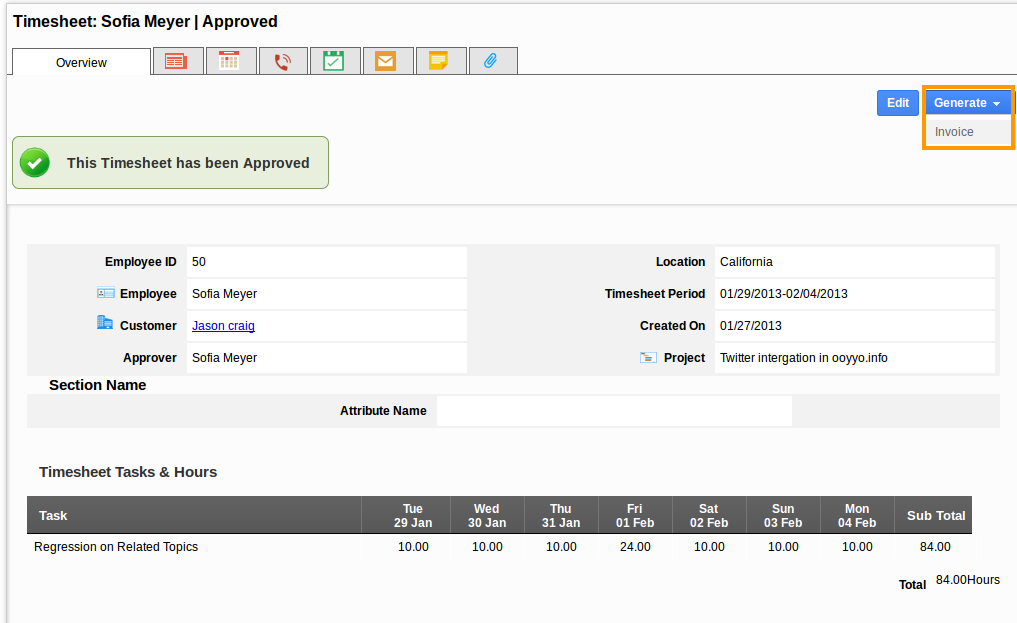Click the Edit button
This screenshot has height=623, width=1017.
click(x=897, y=103)
